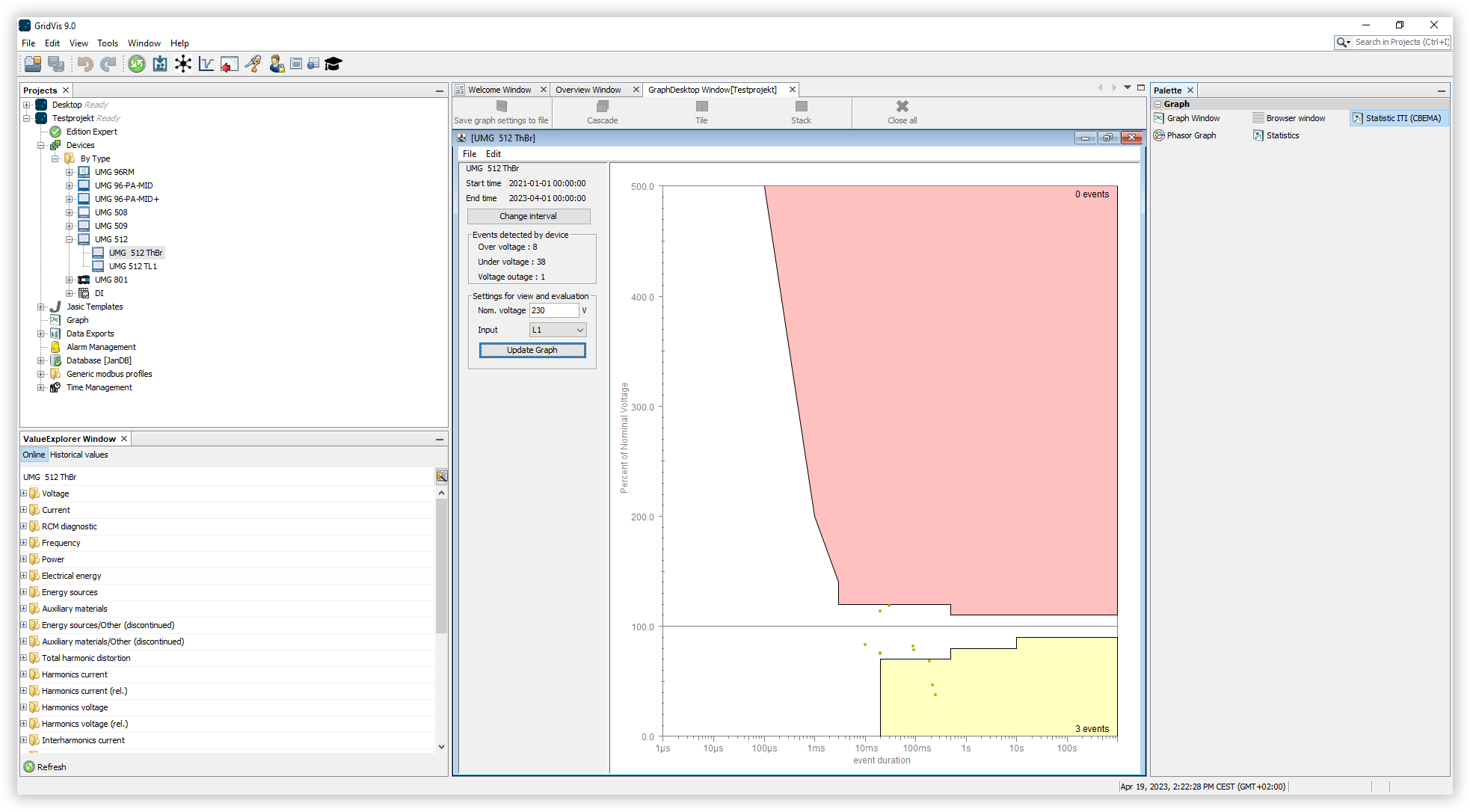Click the network topology star icon
Viewport: 1470px width, 812px height.
183,64
